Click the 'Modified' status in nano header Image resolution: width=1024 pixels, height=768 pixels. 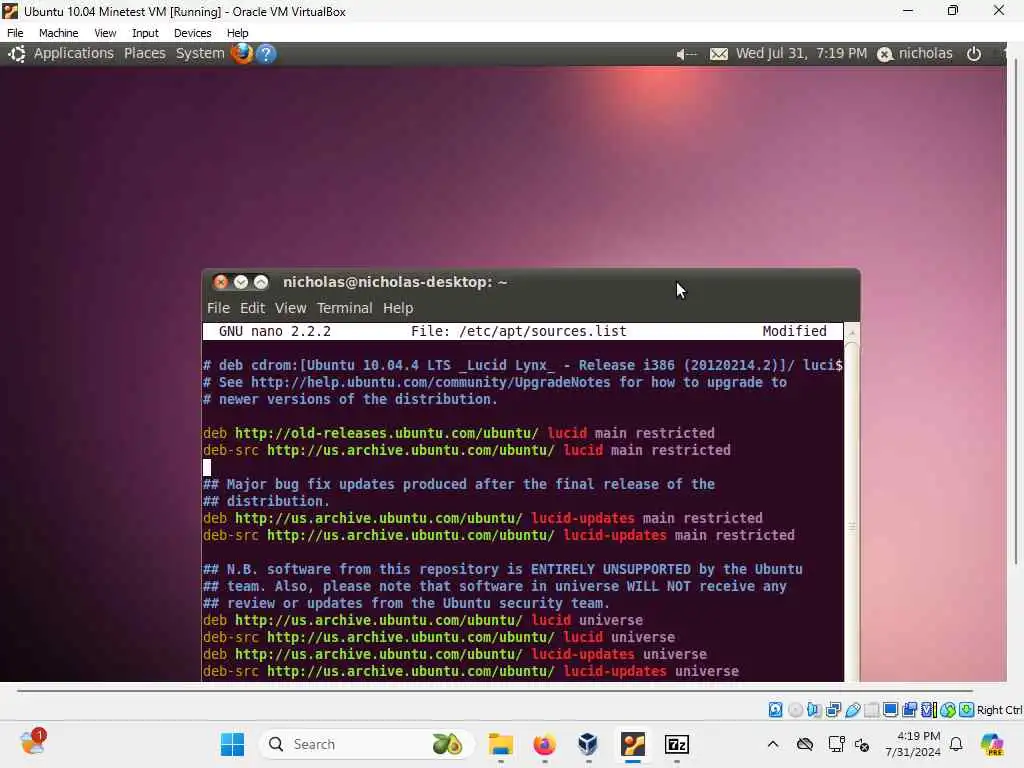pyautogui.click(x=794, y=331)
